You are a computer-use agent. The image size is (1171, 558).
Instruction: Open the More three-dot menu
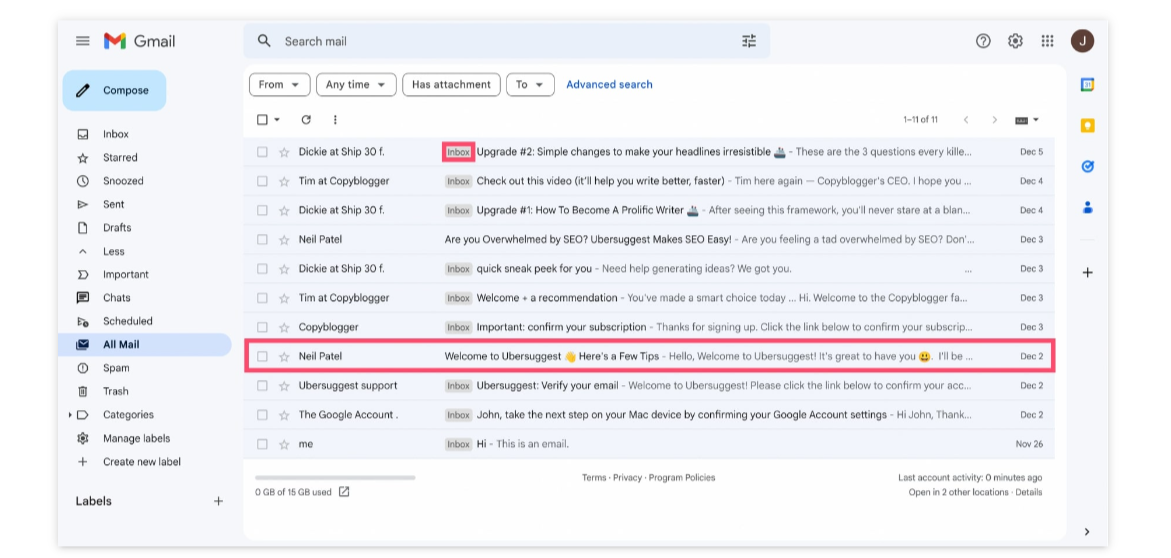(335, 120)
